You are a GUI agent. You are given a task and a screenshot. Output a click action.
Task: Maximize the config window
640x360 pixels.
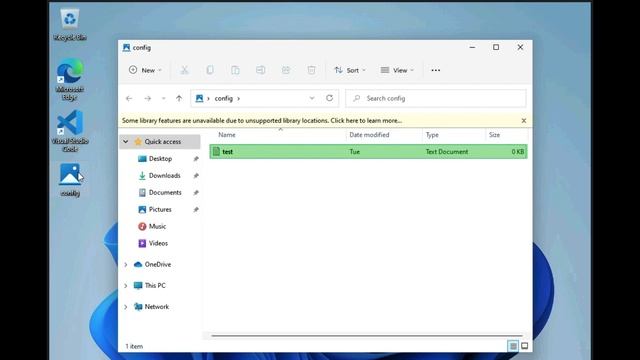(496, 47)
